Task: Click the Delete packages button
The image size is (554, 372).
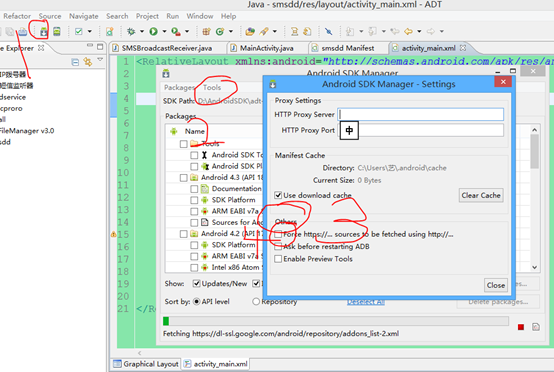Action: [498, 302]
